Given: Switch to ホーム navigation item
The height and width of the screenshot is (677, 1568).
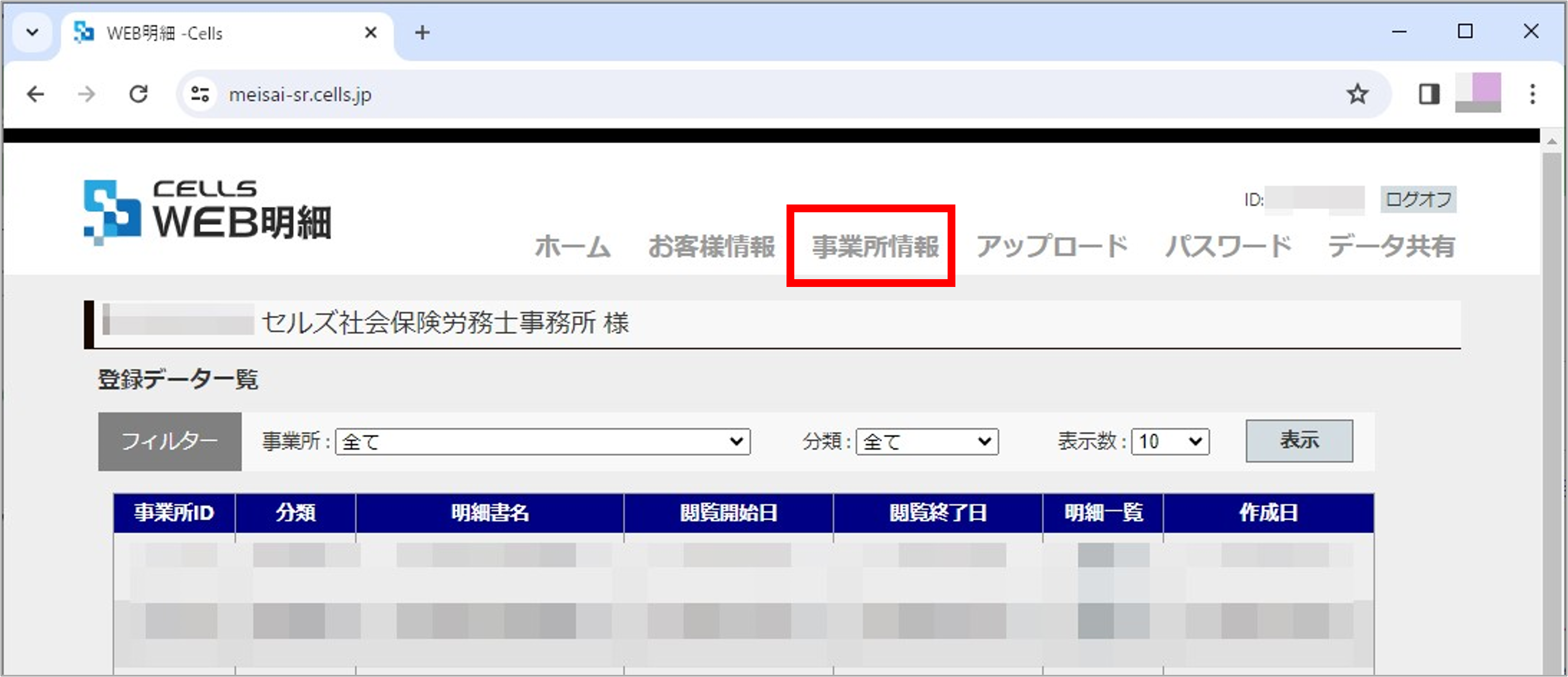Looking at the screenshot, I should (573, 246).
